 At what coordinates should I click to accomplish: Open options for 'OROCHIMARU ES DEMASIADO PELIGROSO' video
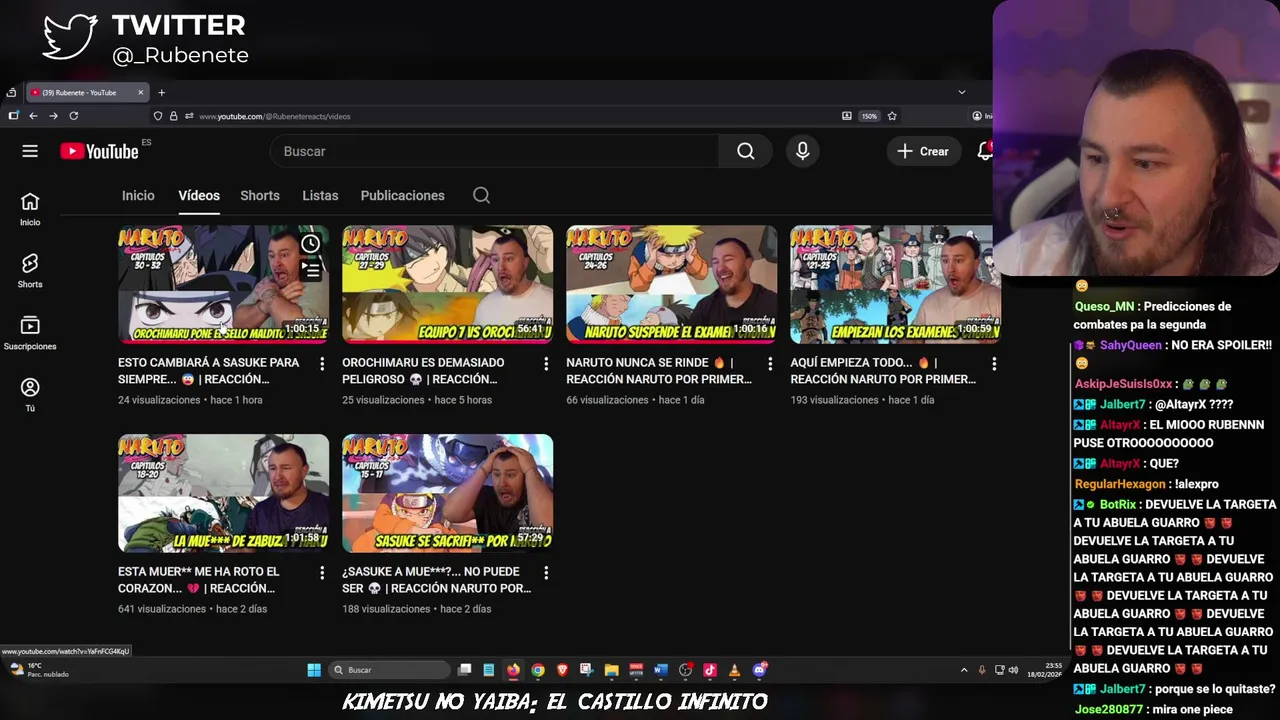546,364
